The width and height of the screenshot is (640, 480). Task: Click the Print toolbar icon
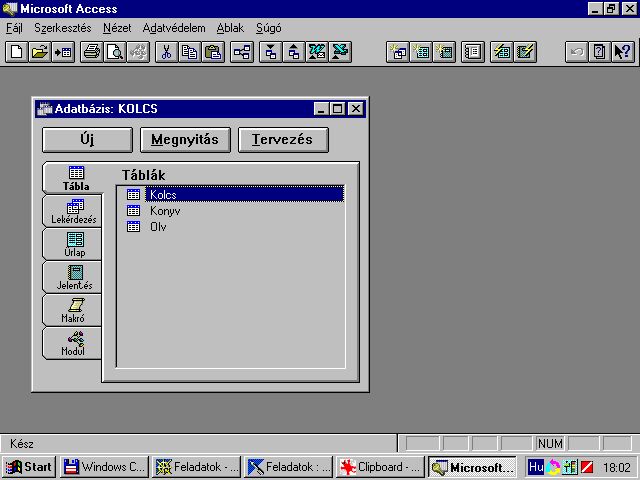click(x=92, y=52)
